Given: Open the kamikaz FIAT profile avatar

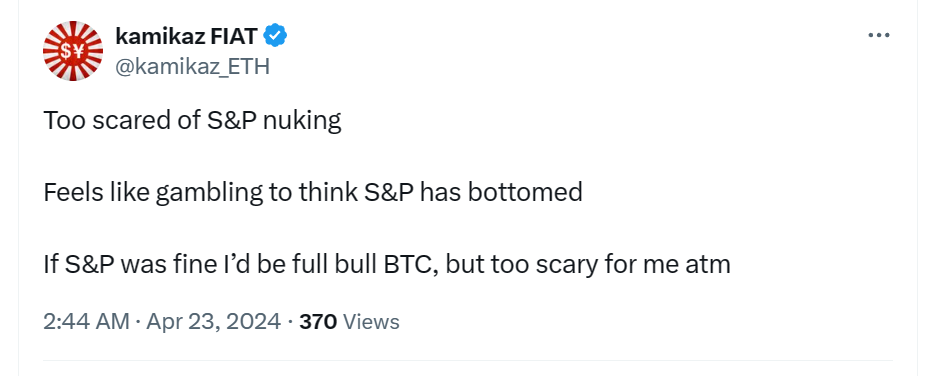Looking at the screenshot, I should 73,51.
